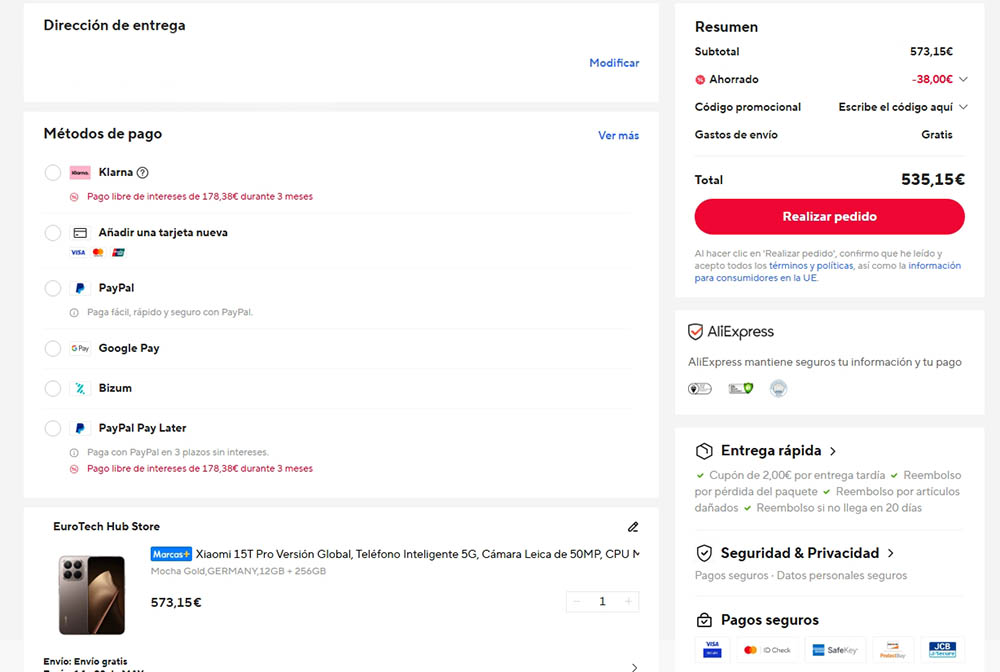Click the Xiaomi 15T Pro product title
The width and height of the screenshot is (1000, 672).
418,554
